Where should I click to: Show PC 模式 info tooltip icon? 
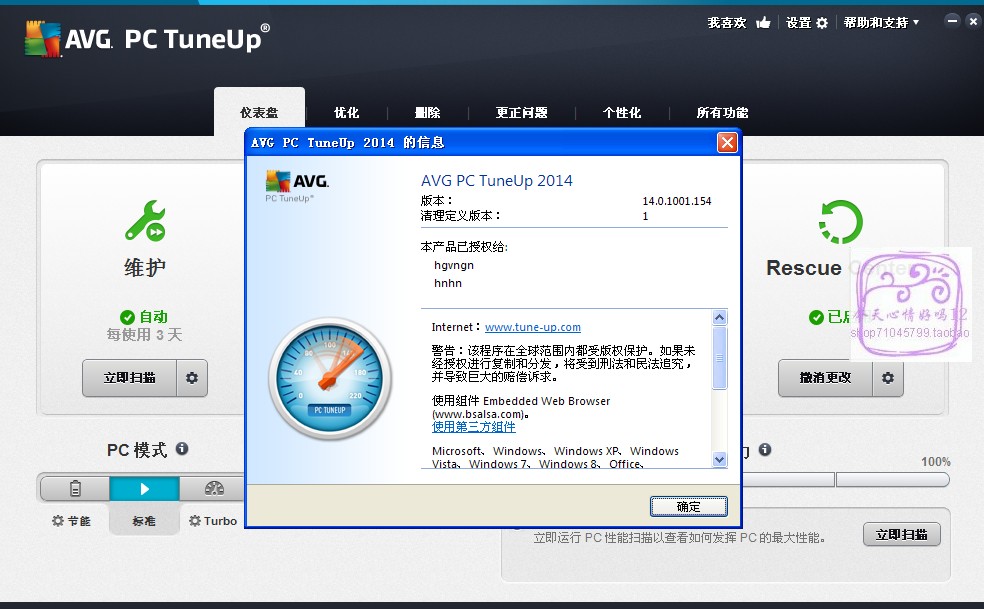(x=182, y=449)
